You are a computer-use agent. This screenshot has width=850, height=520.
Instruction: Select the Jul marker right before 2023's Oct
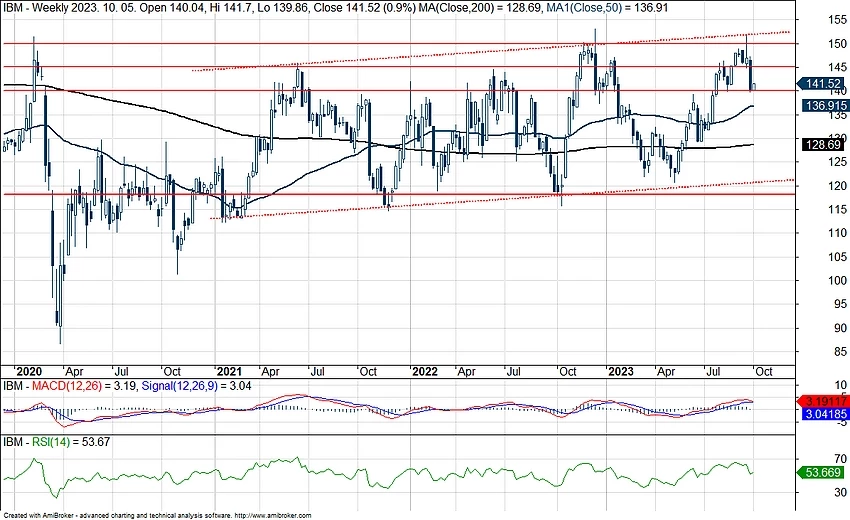click(x=713, y=371)
